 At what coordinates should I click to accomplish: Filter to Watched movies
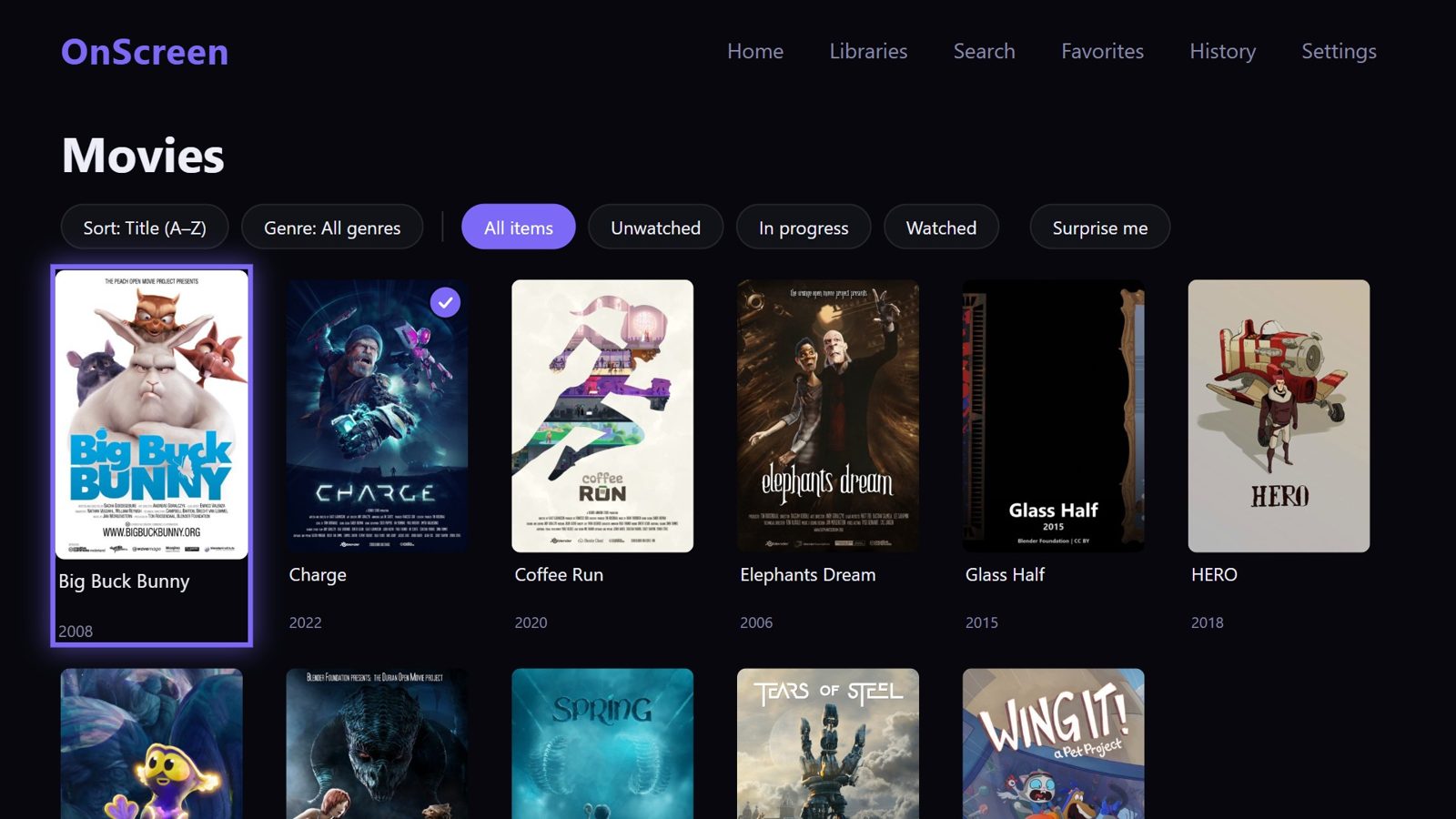(941, 227)
